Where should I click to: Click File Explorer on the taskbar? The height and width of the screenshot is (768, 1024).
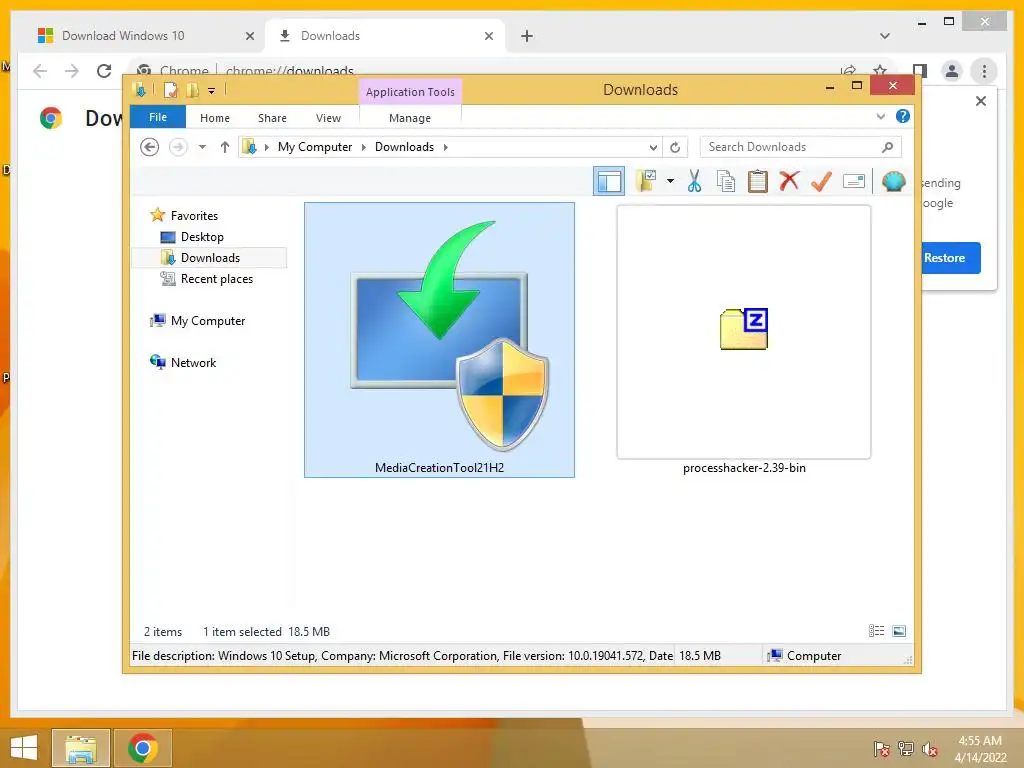tap(81, 748)
